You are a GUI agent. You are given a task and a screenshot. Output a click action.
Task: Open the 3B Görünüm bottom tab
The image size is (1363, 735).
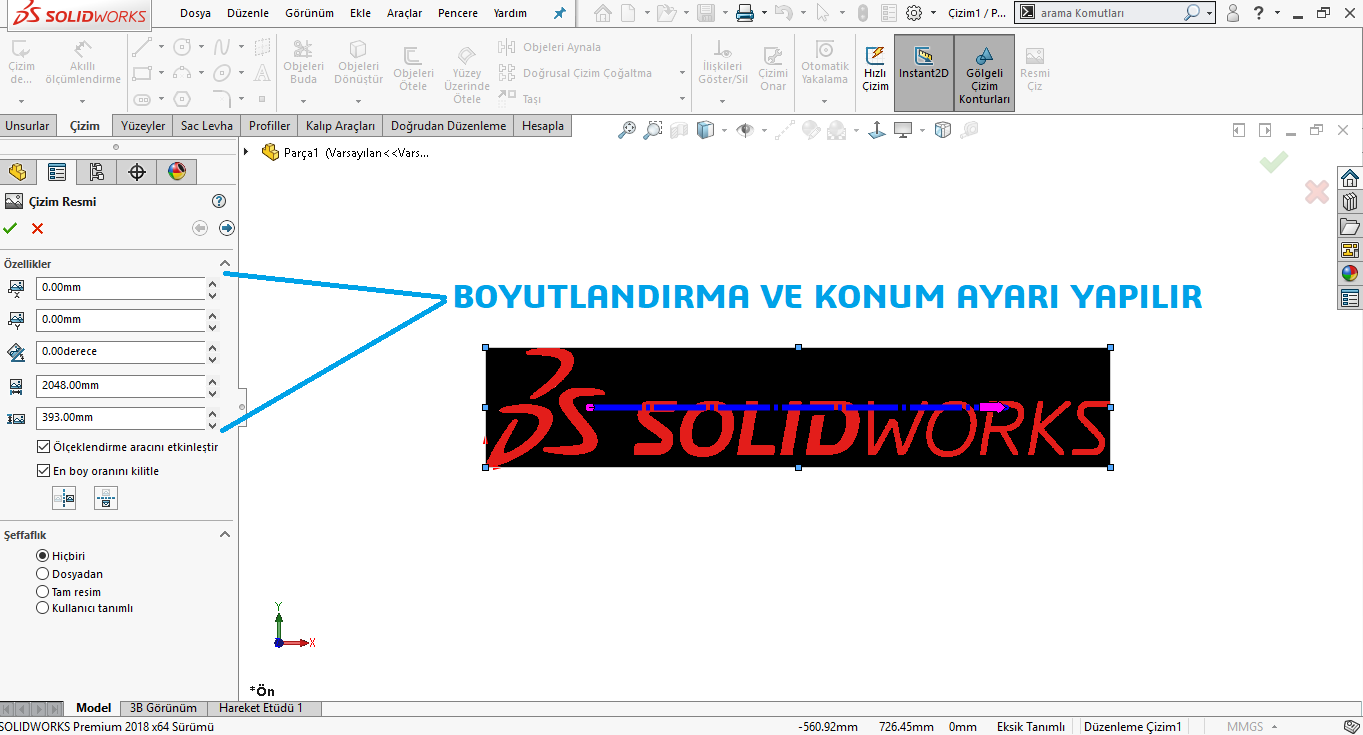tap(163, 708)
